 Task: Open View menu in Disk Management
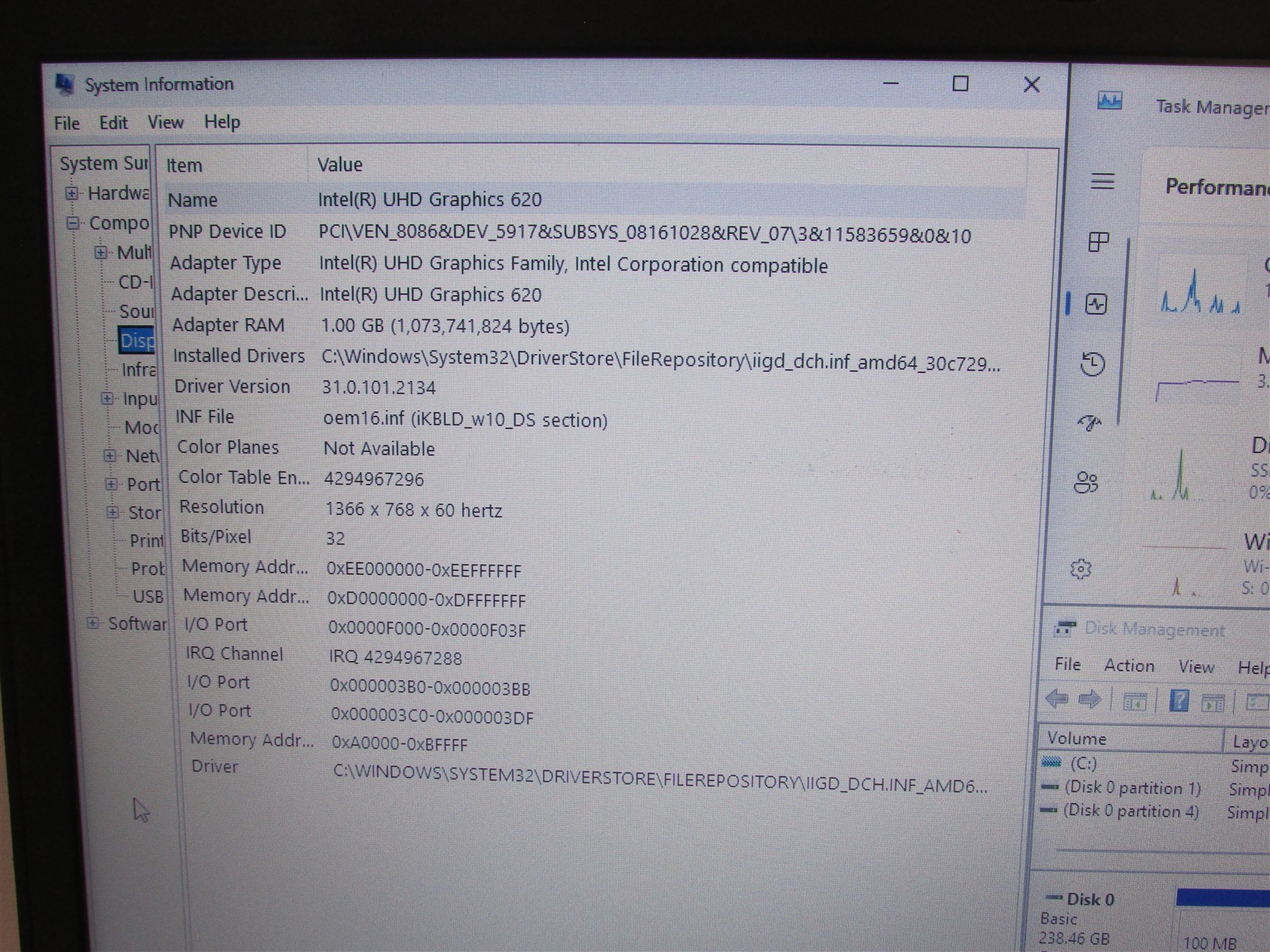1196,667
